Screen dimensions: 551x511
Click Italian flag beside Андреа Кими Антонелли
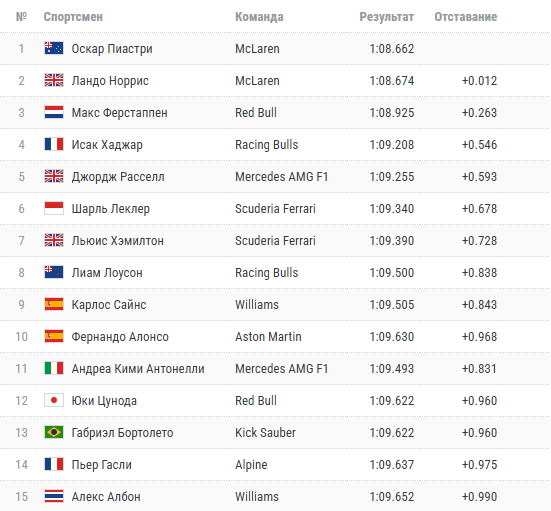pyautogui.click(x=54, y=368)
